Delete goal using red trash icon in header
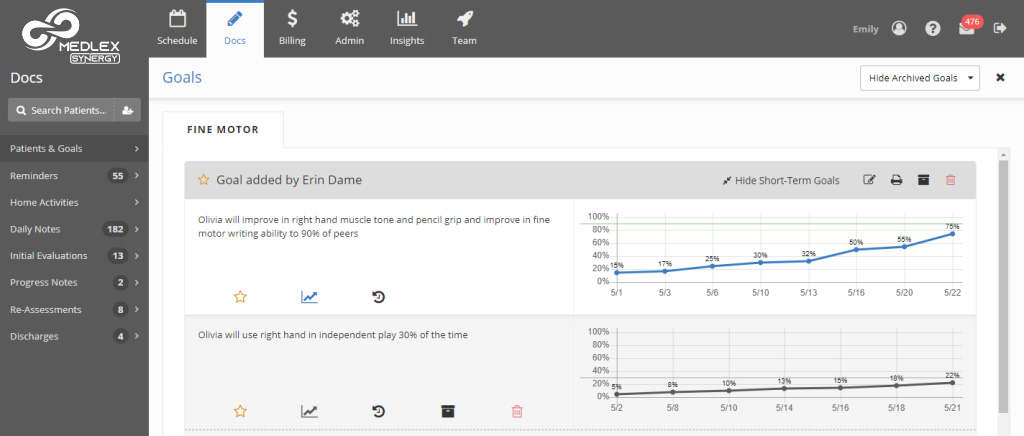The width and height of the screenshot is (1024, 436). click(950, 180)
